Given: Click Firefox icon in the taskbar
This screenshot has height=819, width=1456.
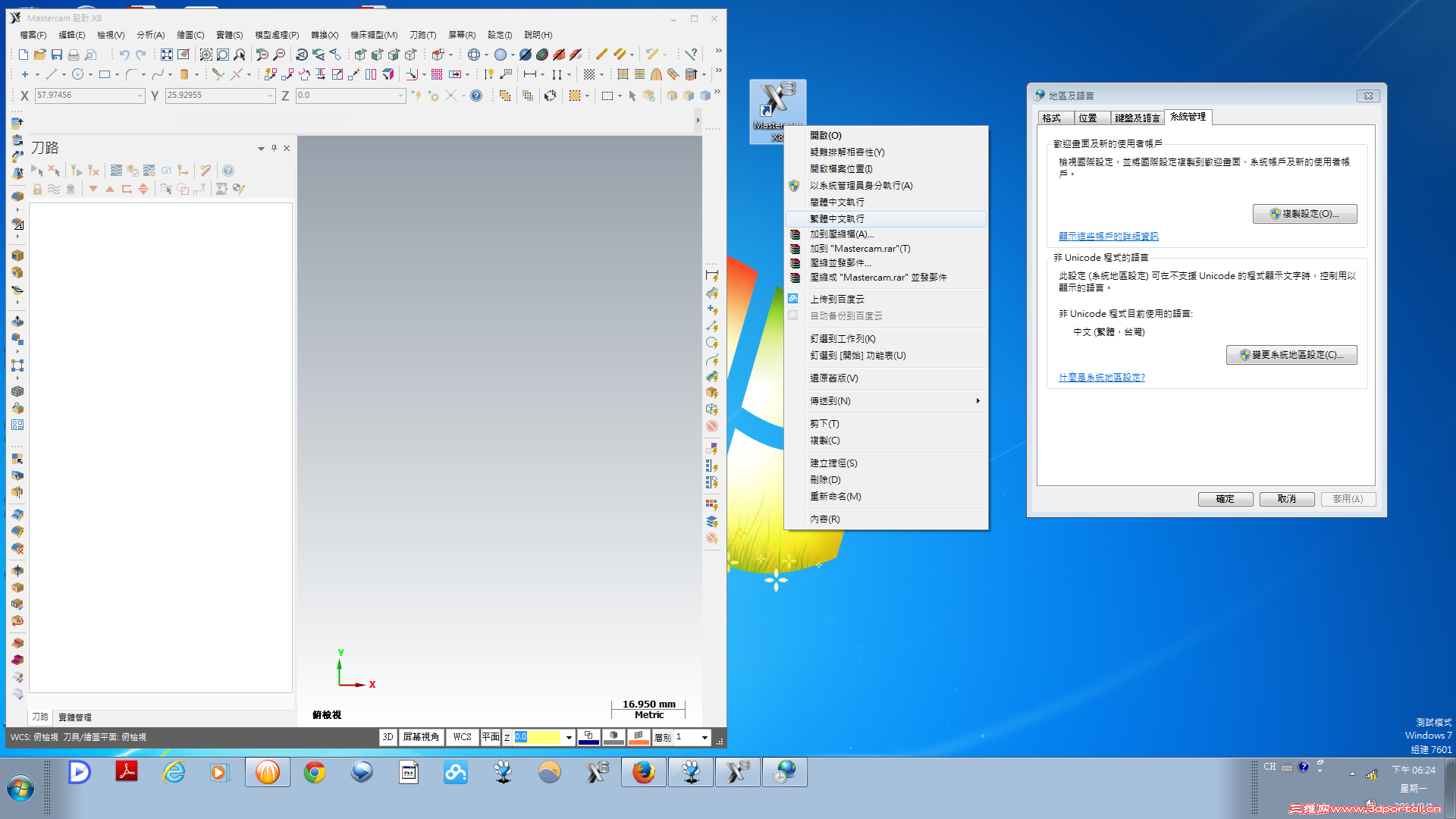Looking at the screenshot, I should coord(643,773).
